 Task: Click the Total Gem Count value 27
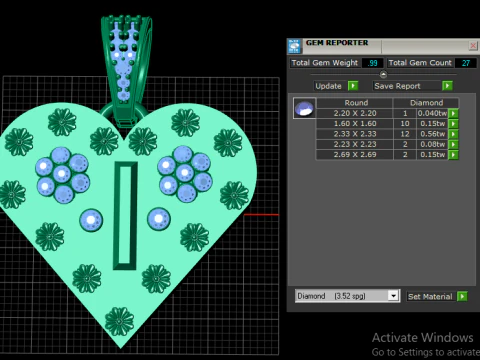coord(466,63)
